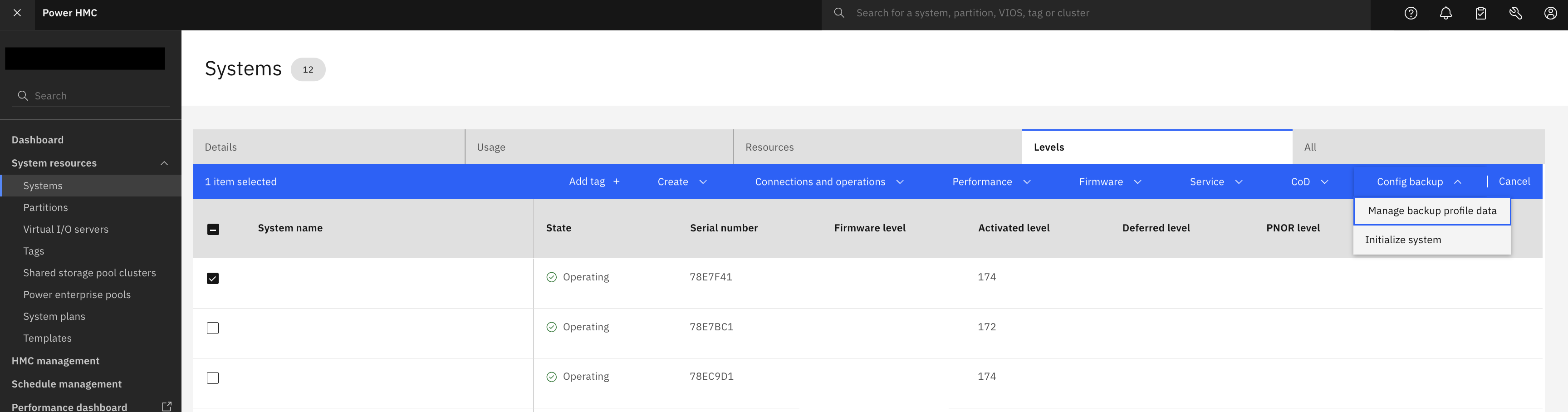The image size is (1568, 412).
Task: Click the plus icon next to Add tag
Action: [617, 181]
